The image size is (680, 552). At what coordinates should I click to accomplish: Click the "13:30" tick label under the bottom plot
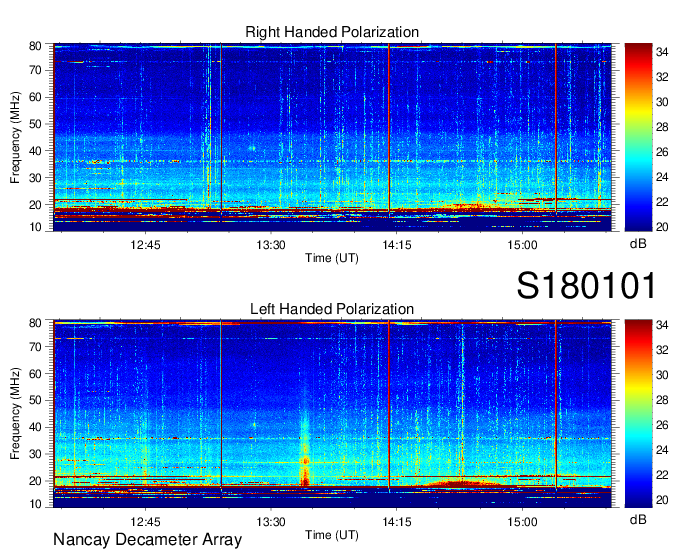click(x=271, y=522)
